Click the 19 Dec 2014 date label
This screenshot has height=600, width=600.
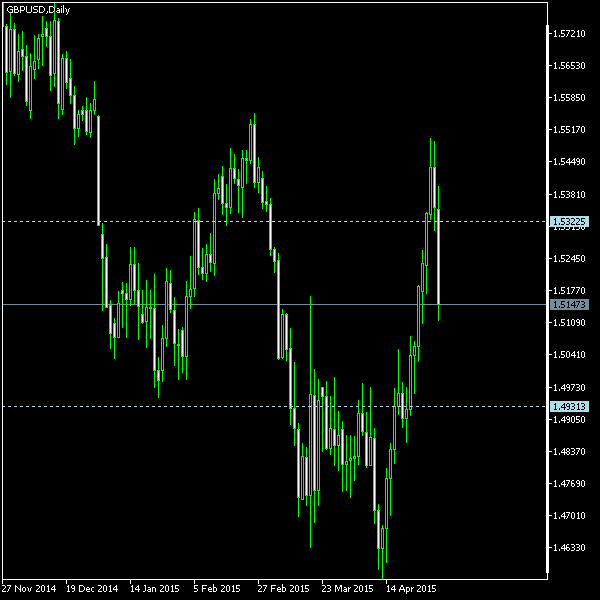coord(92,589)
